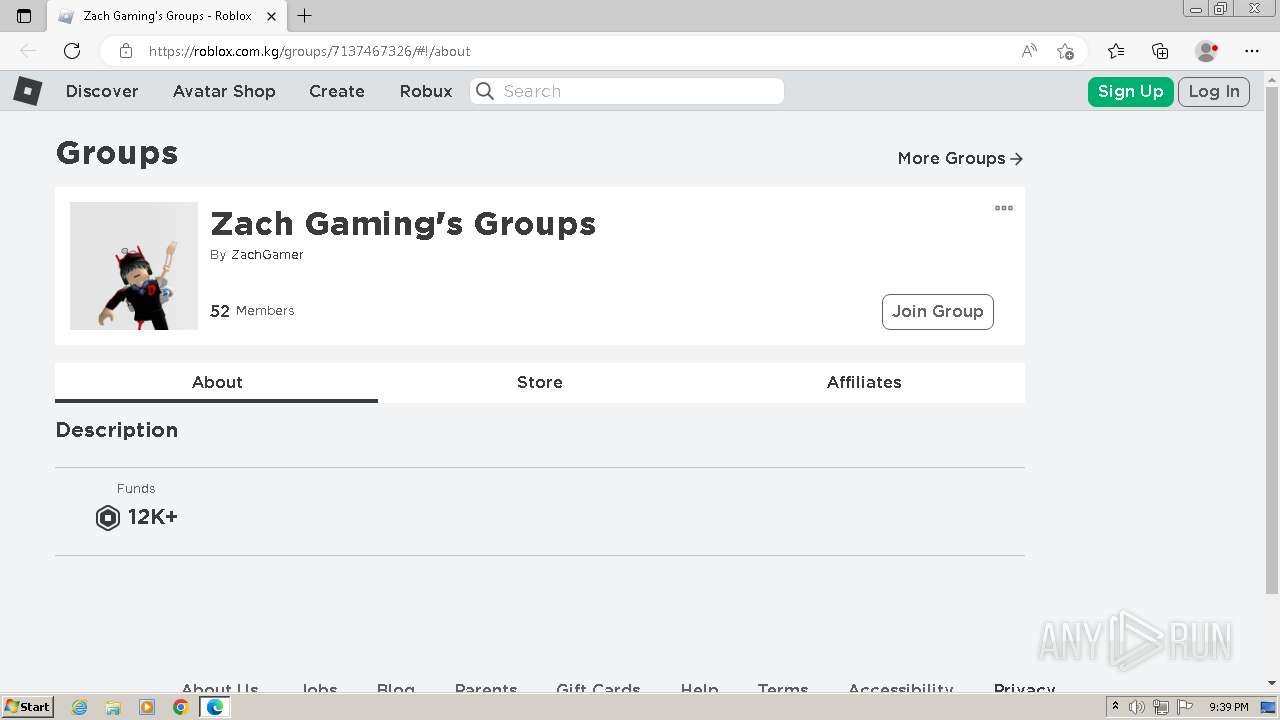The image size is (1280, 720).
Task: Open File Explorer from the taskbar
Action: pos(113,707)
